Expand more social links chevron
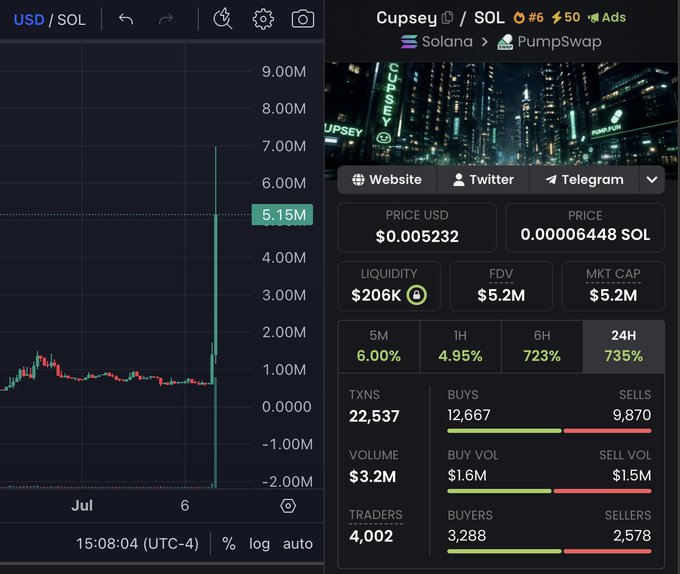Screen dimensions: 680x574 (x=652, y=179)
